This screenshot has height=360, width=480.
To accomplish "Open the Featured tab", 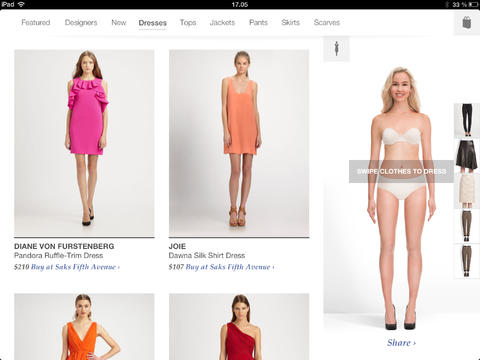I will coord(36,22).
